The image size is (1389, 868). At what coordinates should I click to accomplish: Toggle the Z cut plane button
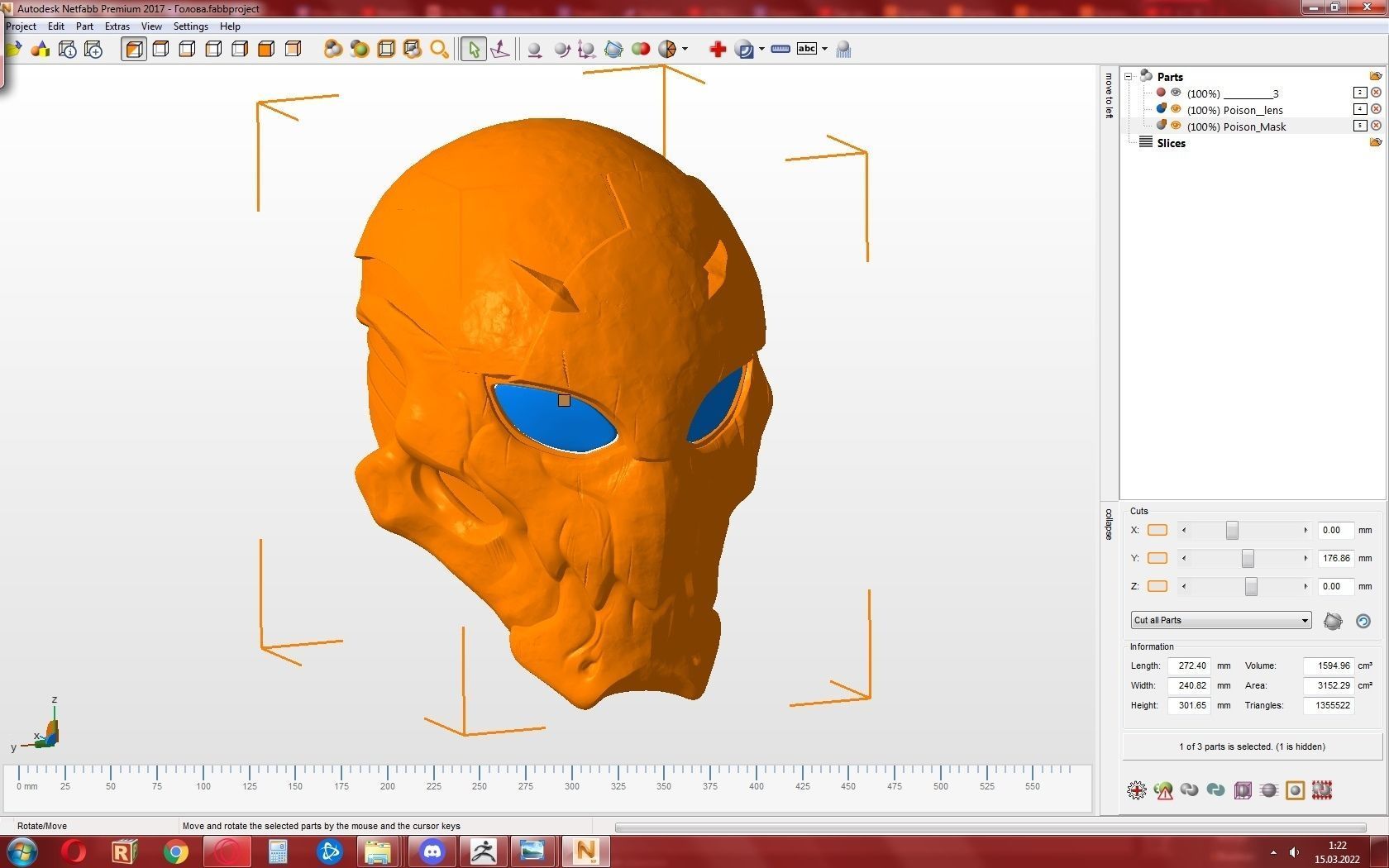pyautogui.click(x=1157, y=587)
